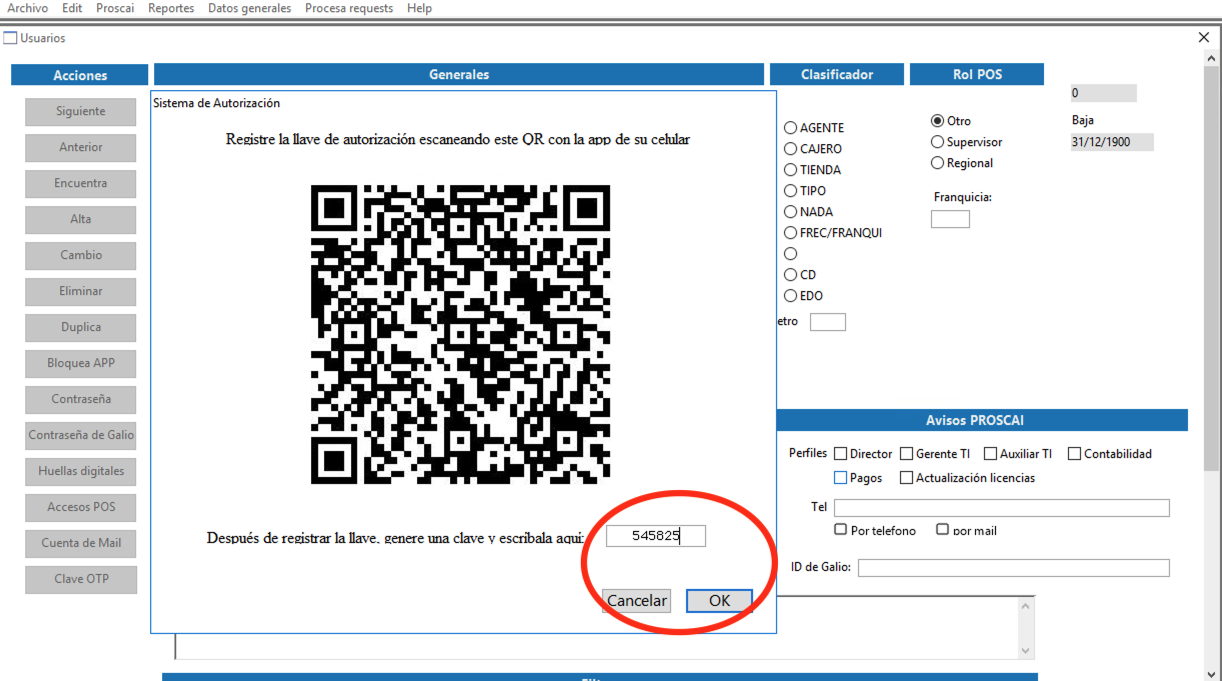Click the Siguiente action button
Image resolution: width=1222 pixels, height=681 pixels.
(81, 111)
